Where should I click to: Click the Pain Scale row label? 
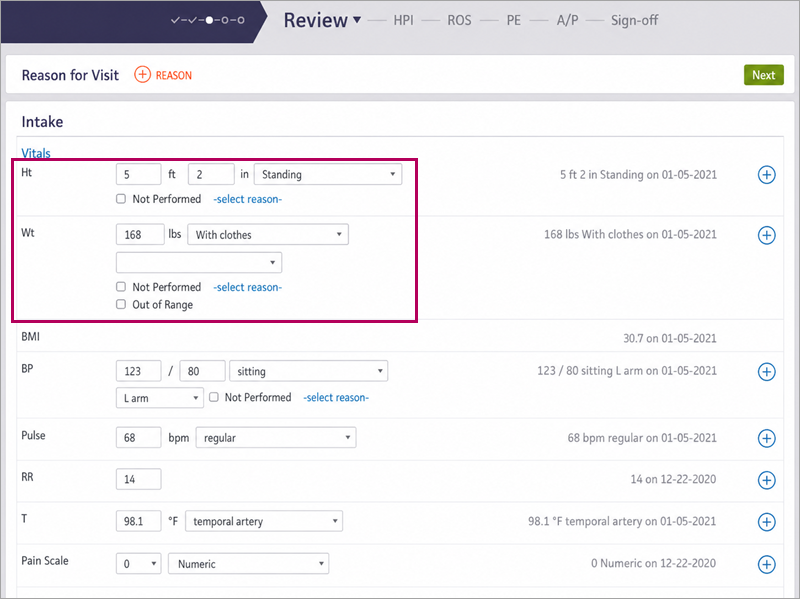[x=45, y=561]
